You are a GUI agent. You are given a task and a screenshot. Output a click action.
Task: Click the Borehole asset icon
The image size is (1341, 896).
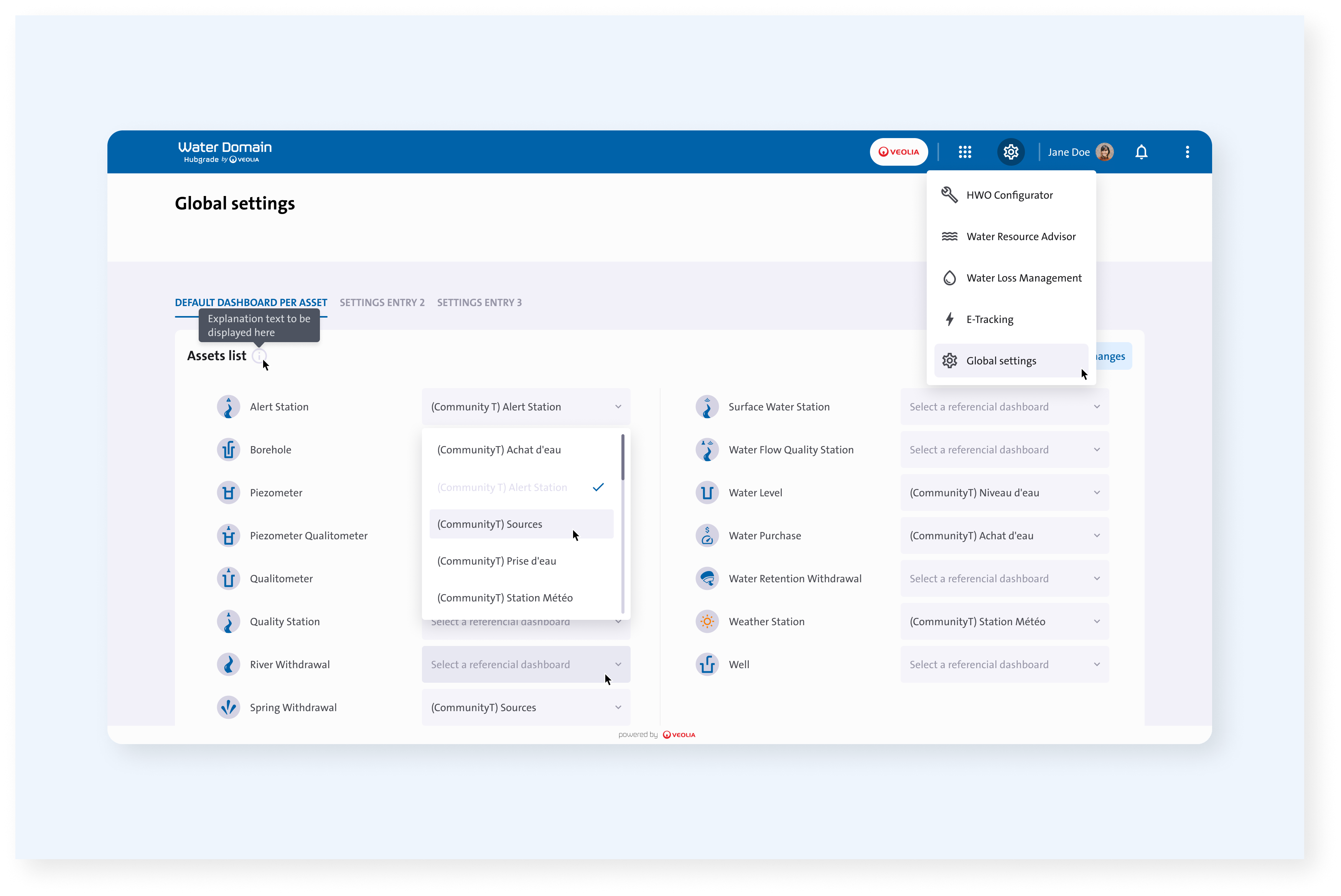click(229, 450)
